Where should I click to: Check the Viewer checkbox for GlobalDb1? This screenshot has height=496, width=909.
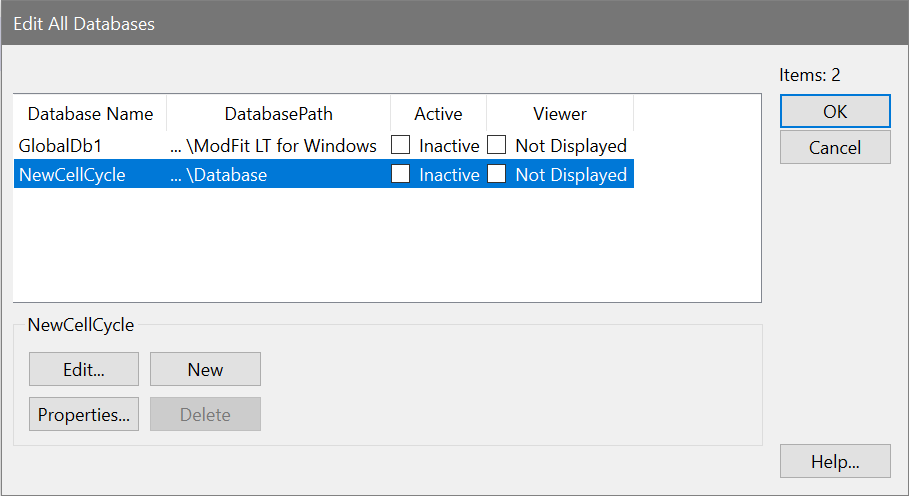coord(497,146)
